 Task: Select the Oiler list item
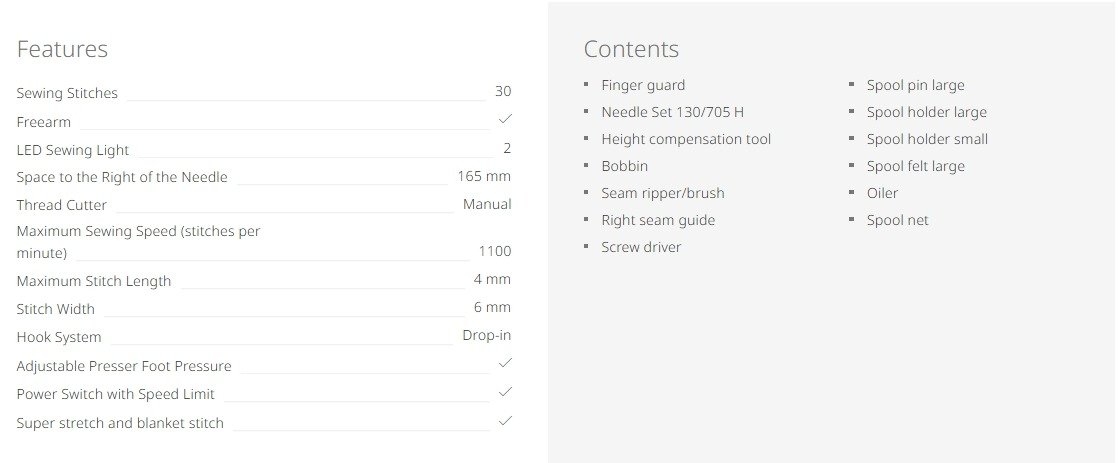[882, 193]
